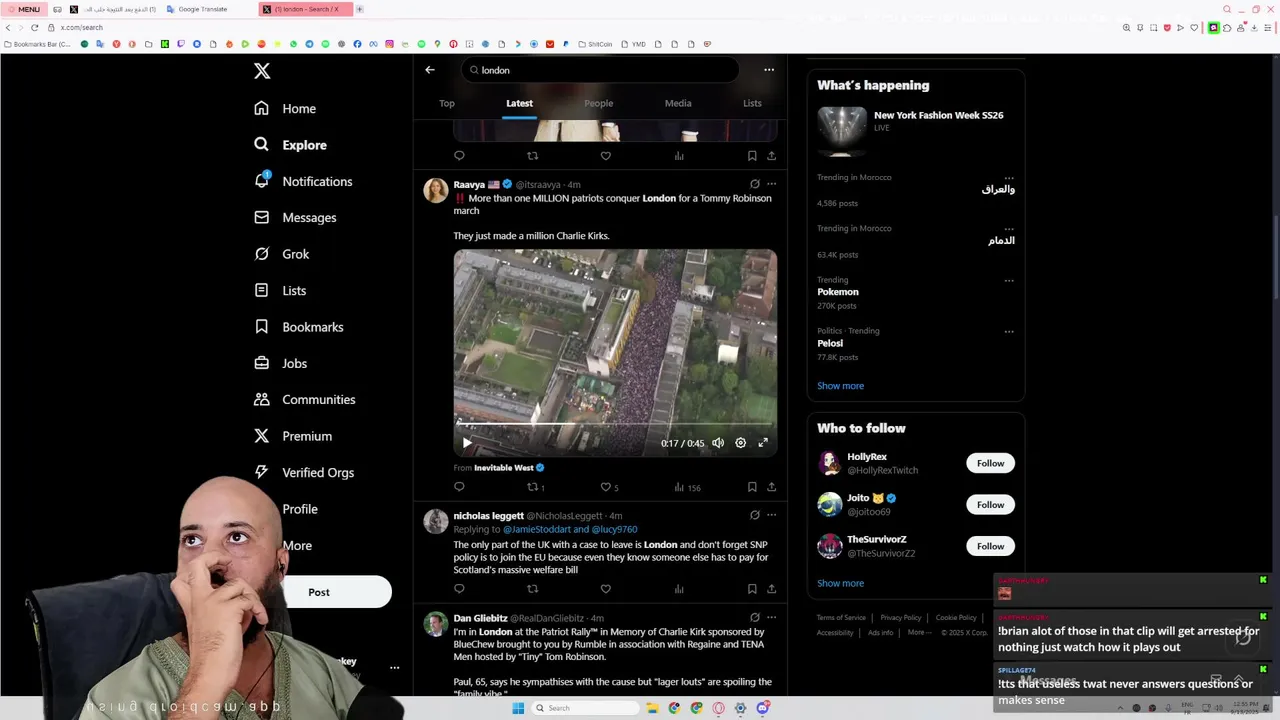1280x720 pixels.
Task: Reply to nicholas leggett's post
Action: 459,589
